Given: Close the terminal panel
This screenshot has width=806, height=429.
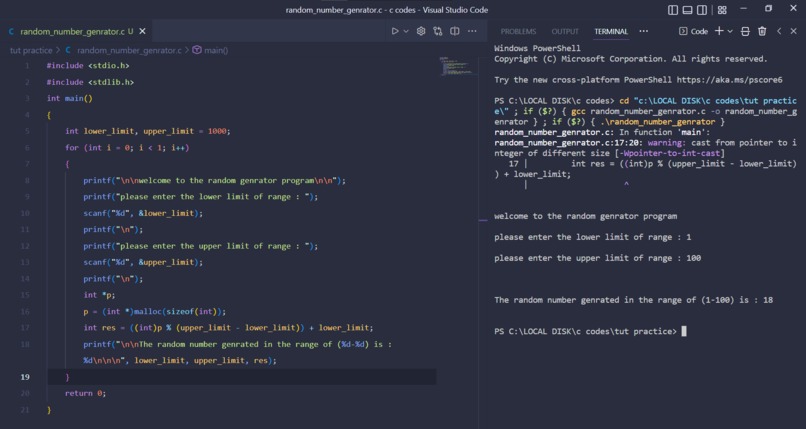Looking at the screenshot, I should click(x=794, y=31).
